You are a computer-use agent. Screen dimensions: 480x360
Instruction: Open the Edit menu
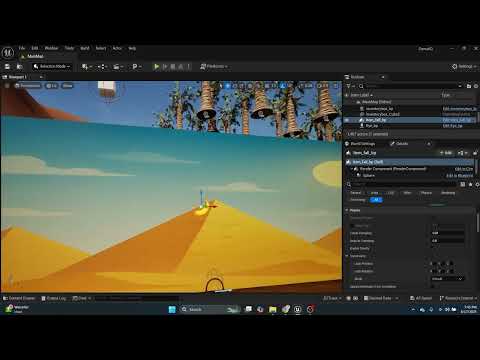click(x=35, y=48)
